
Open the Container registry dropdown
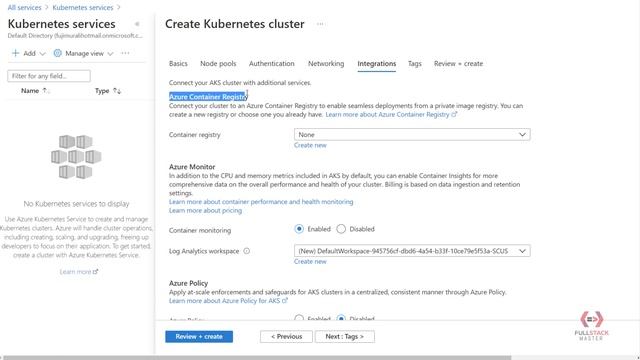[x=412, y=135]
